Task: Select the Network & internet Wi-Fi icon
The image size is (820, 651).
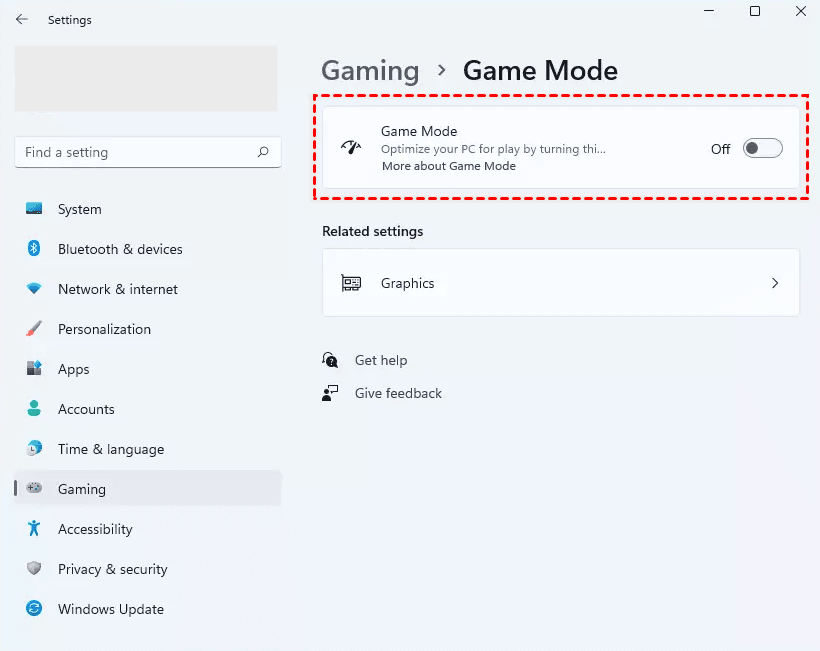Action: coord(35,289)
